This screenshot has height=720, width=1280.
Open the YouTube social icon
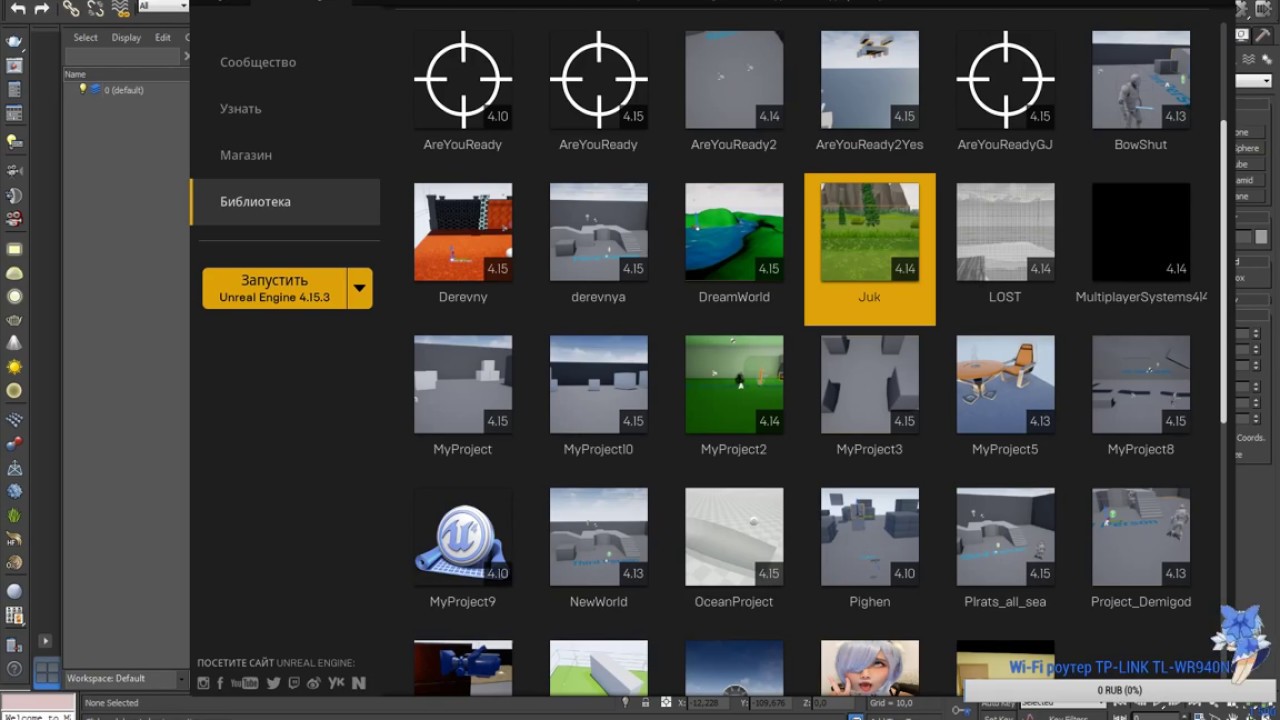pos(244,683)
